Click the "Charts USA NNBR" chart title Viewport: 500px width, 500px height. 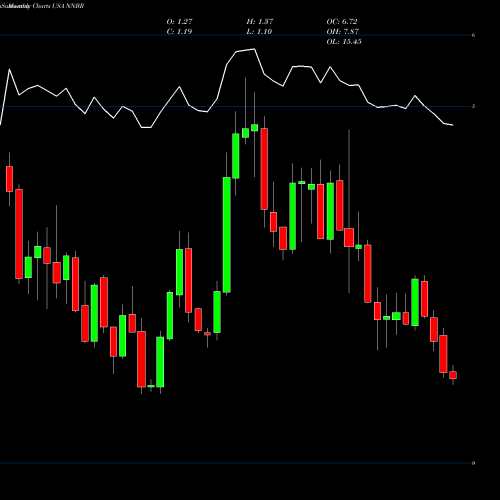[x=59, y=6]
